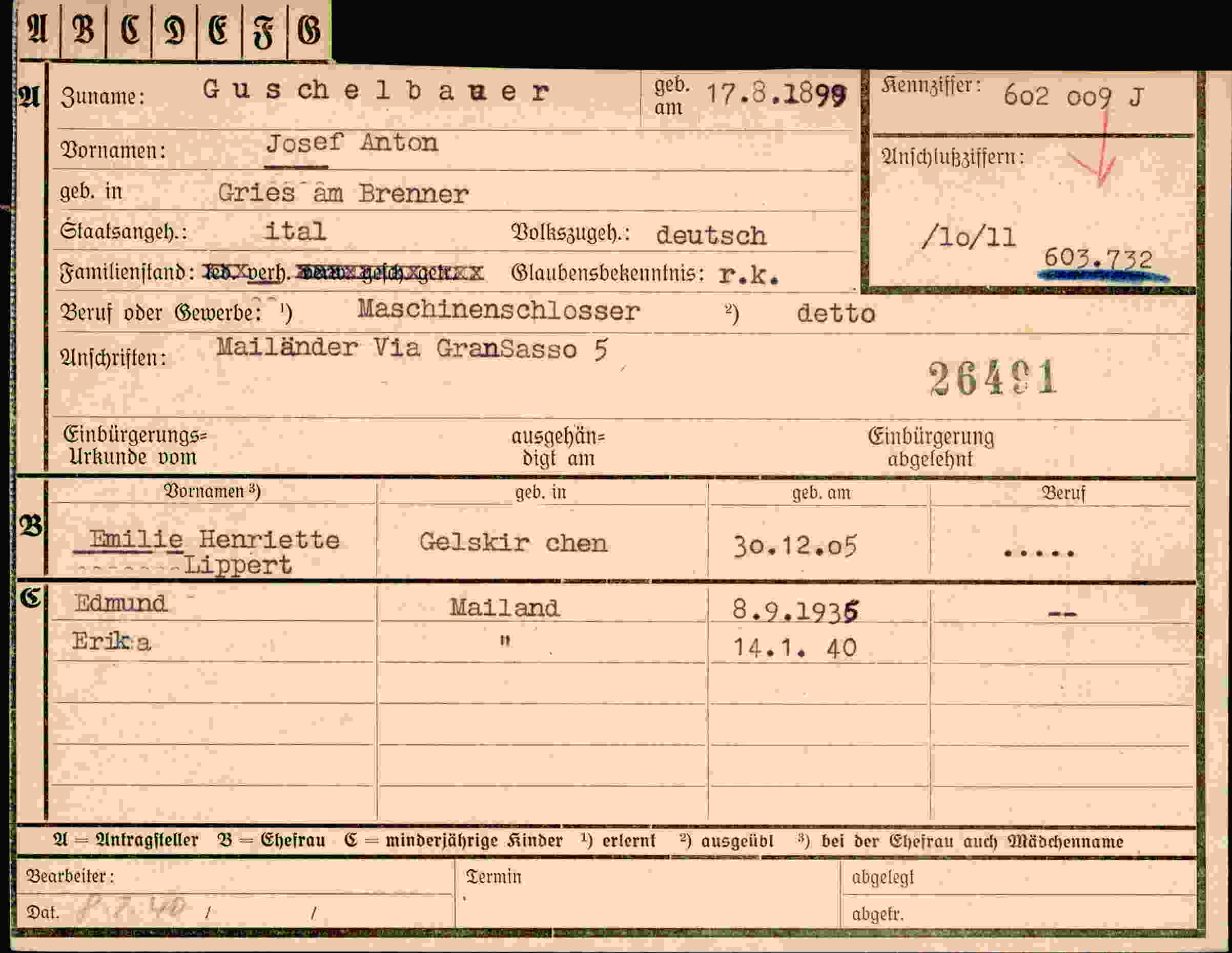Click maiden name 'Lippert'
Image resolution: width=1232 pixels, height=953 pixels.
[238, 565]
